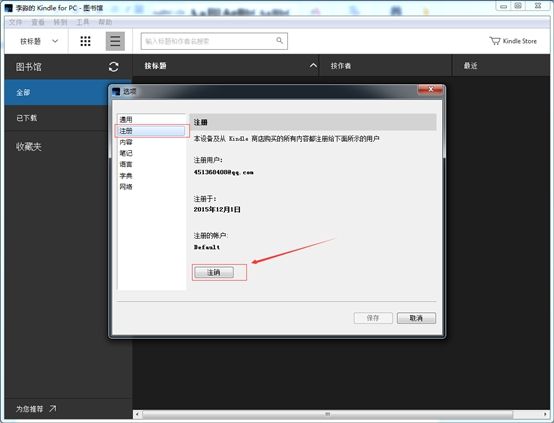
Task: Click the 注销 deregister button
Action: 214,272
